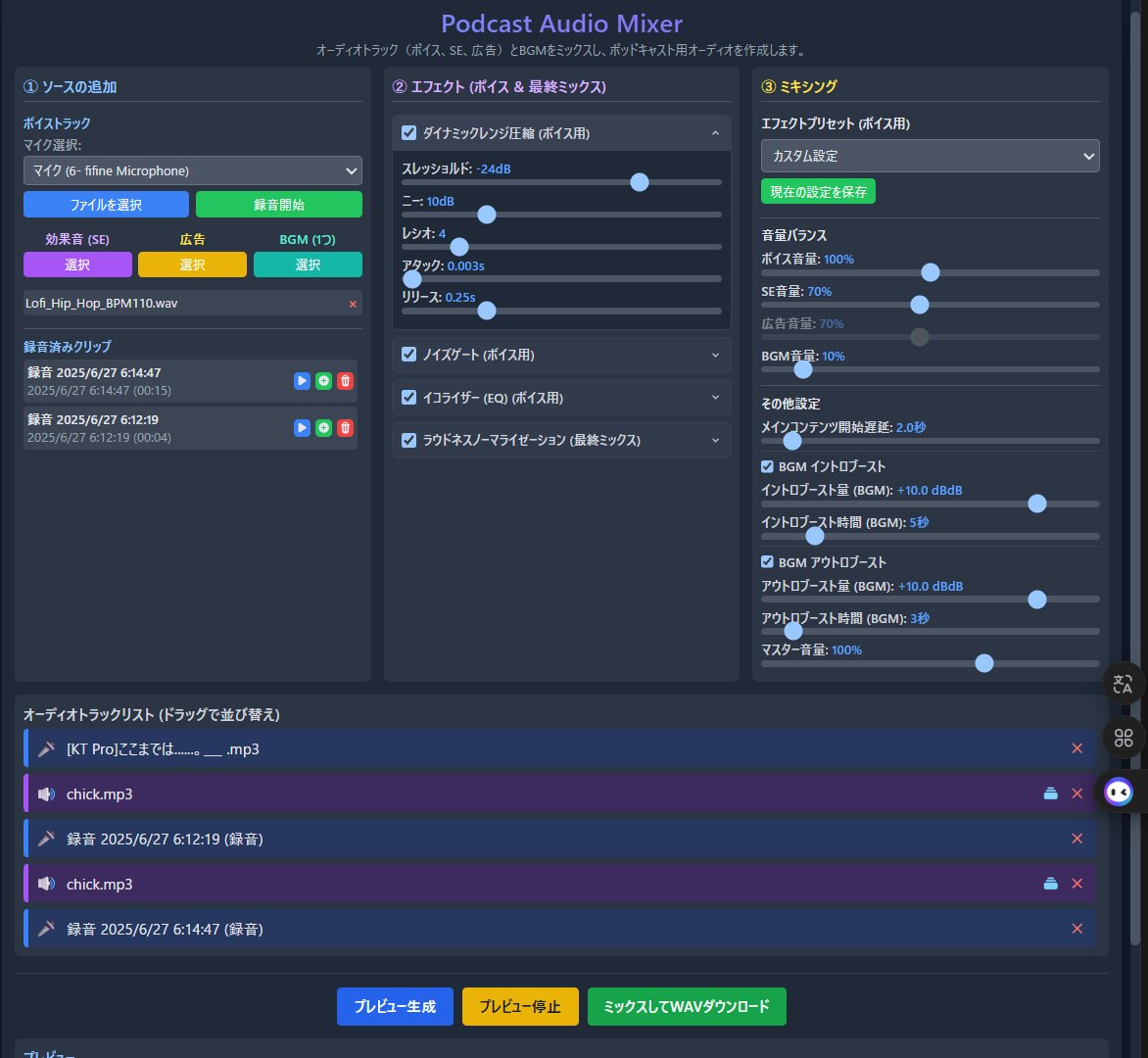Click プレビュー生成 button
The image size is (1148, 1058).
395,1007
